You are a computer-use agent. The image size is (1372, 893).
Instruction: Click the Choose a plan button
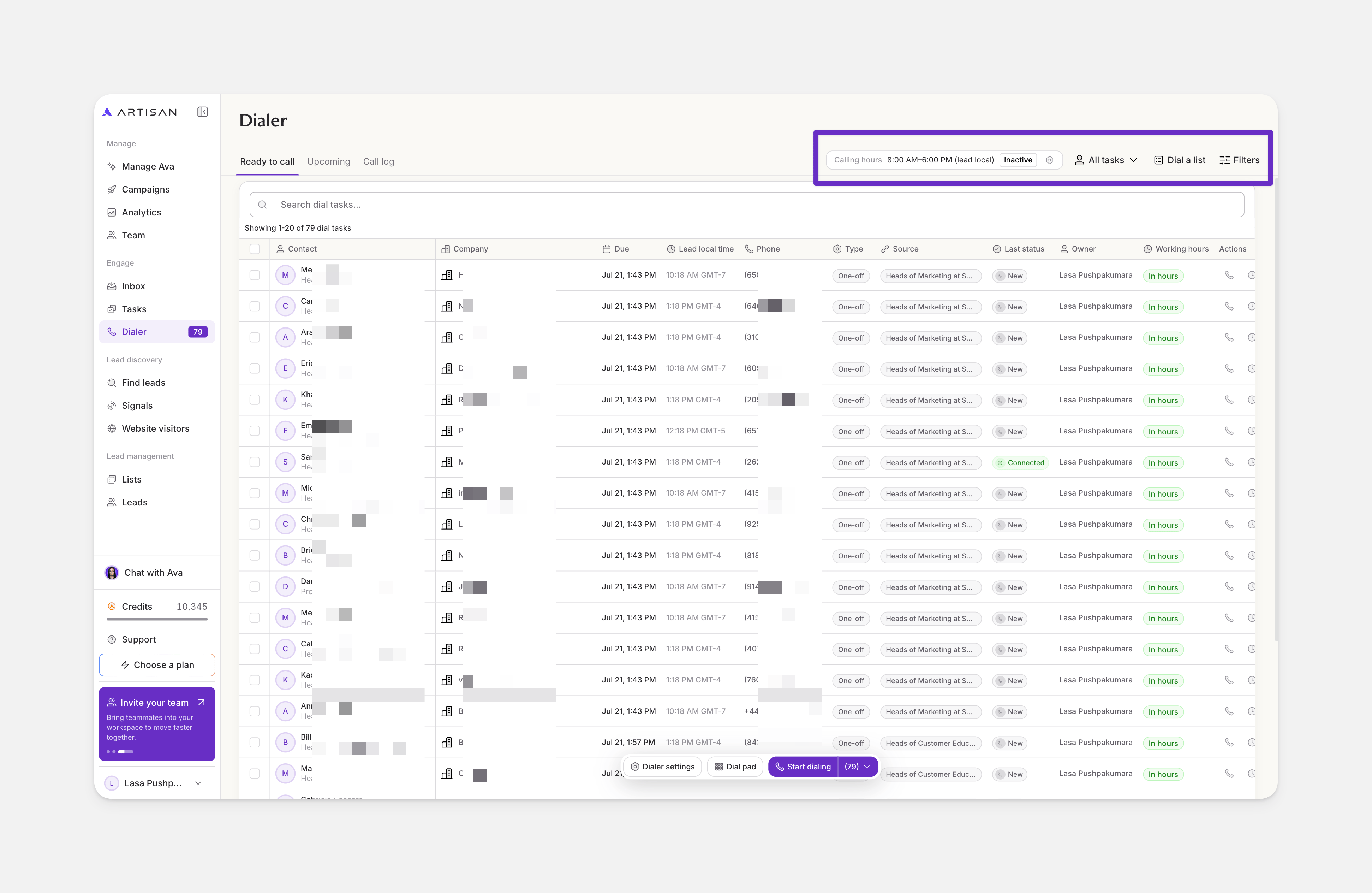pos(157,665)
